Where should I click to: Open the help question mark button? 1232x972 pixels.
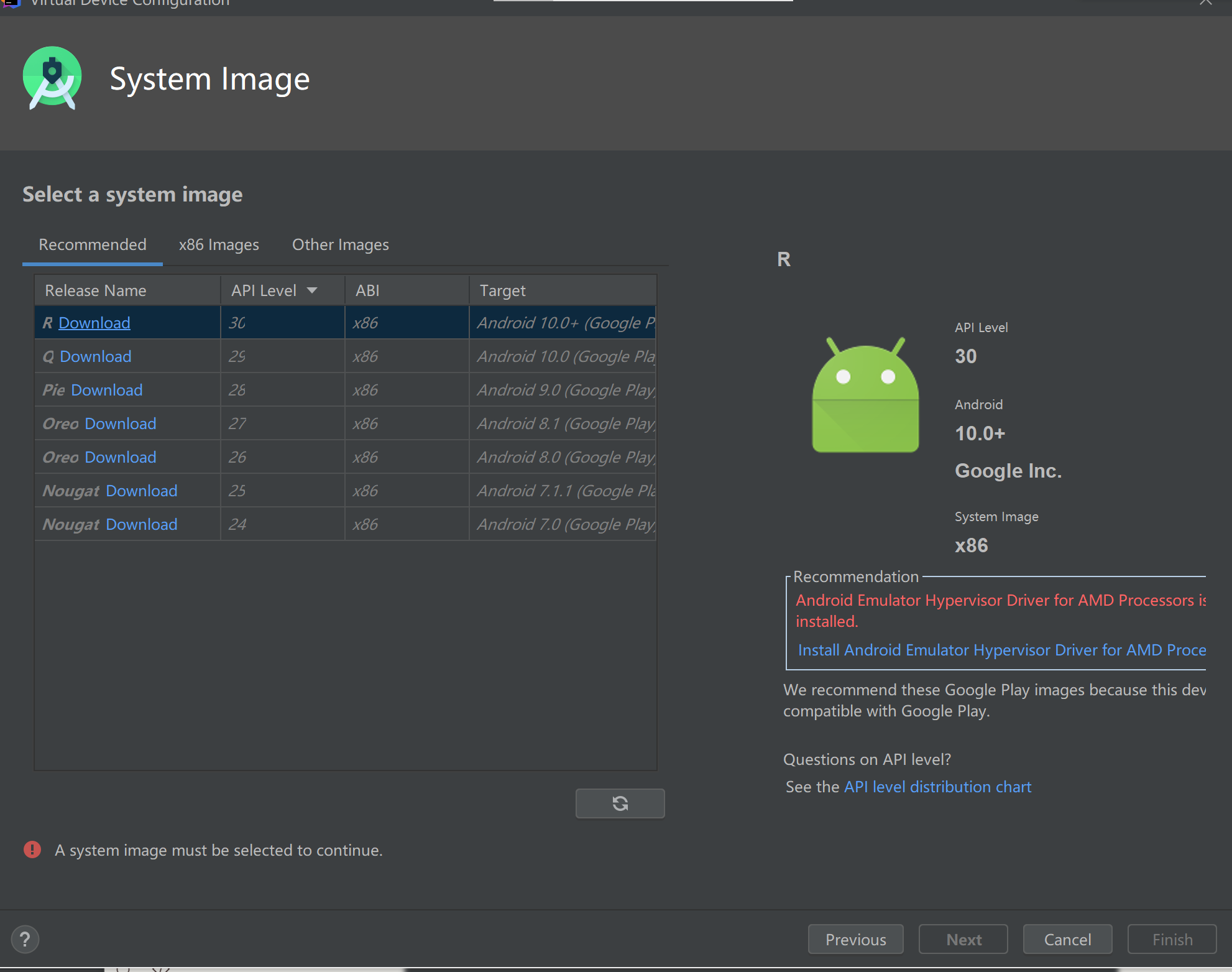coord(25,939)
